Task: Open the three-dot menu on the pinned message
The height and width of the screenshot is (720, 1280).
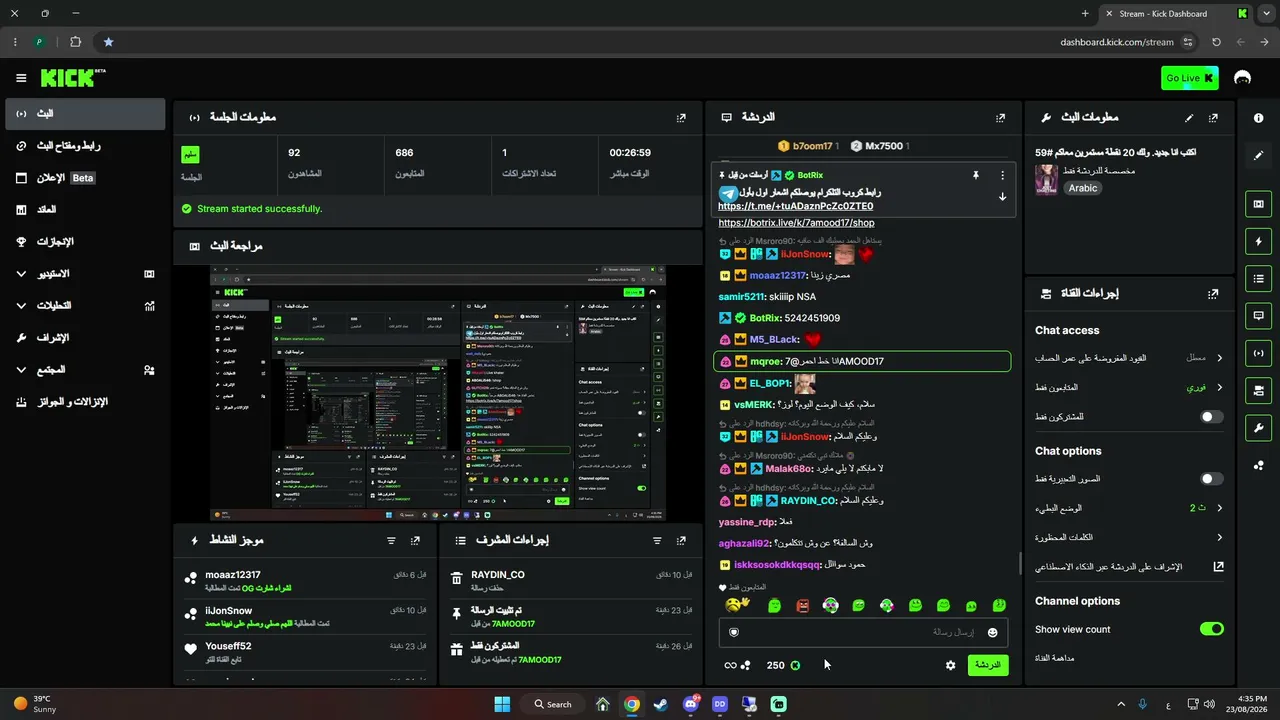Action: [x=1002, y=175]
